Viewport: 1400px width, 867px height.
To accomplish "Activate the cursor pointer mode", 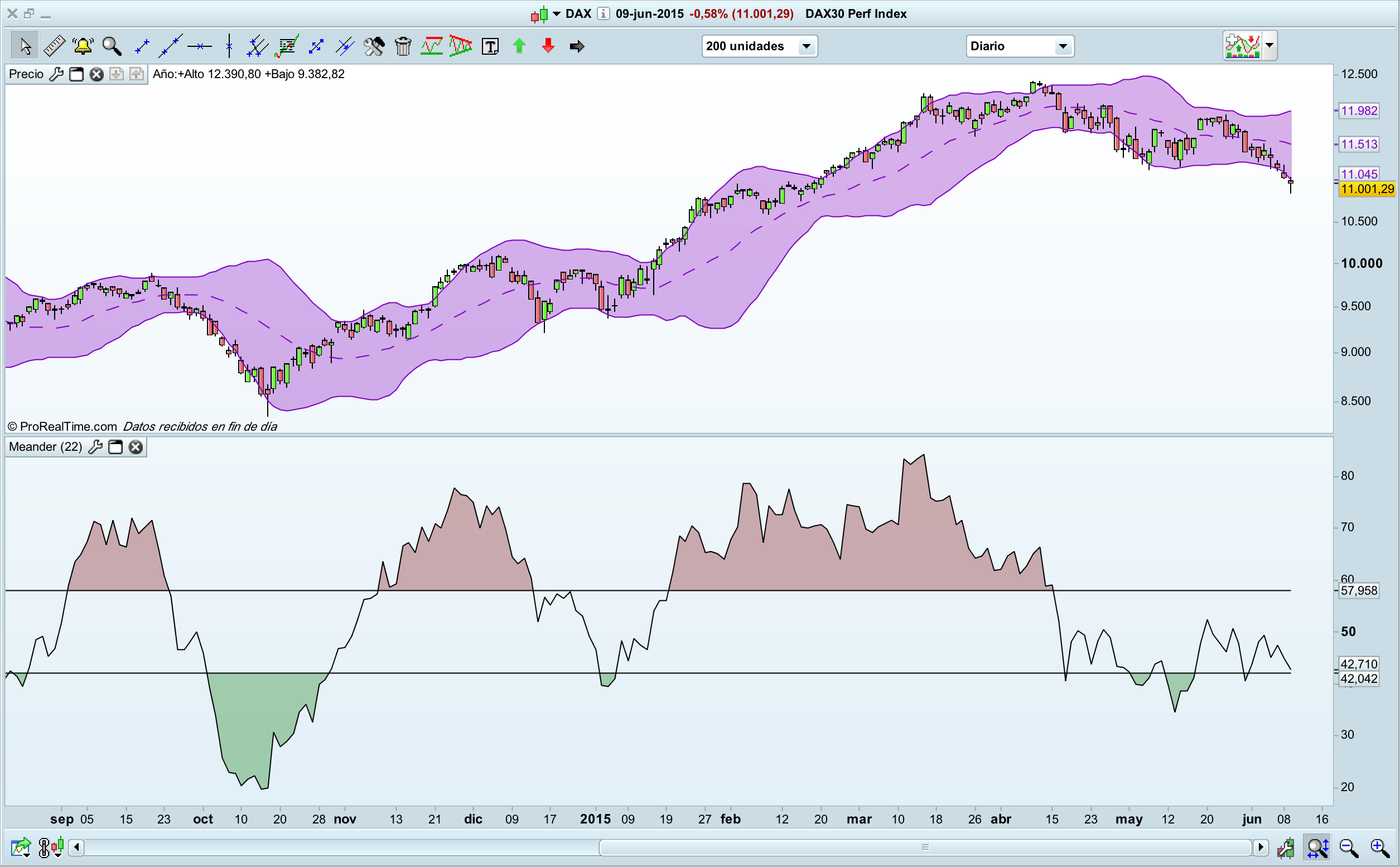I will click(25, 46).
